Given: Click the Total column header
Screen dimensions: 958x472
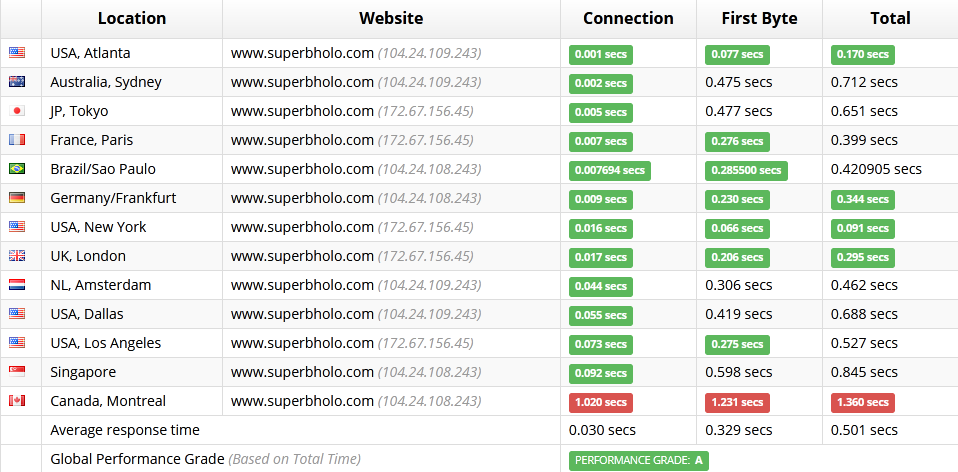Looking at the screenshot, I should tap(890, 18).
